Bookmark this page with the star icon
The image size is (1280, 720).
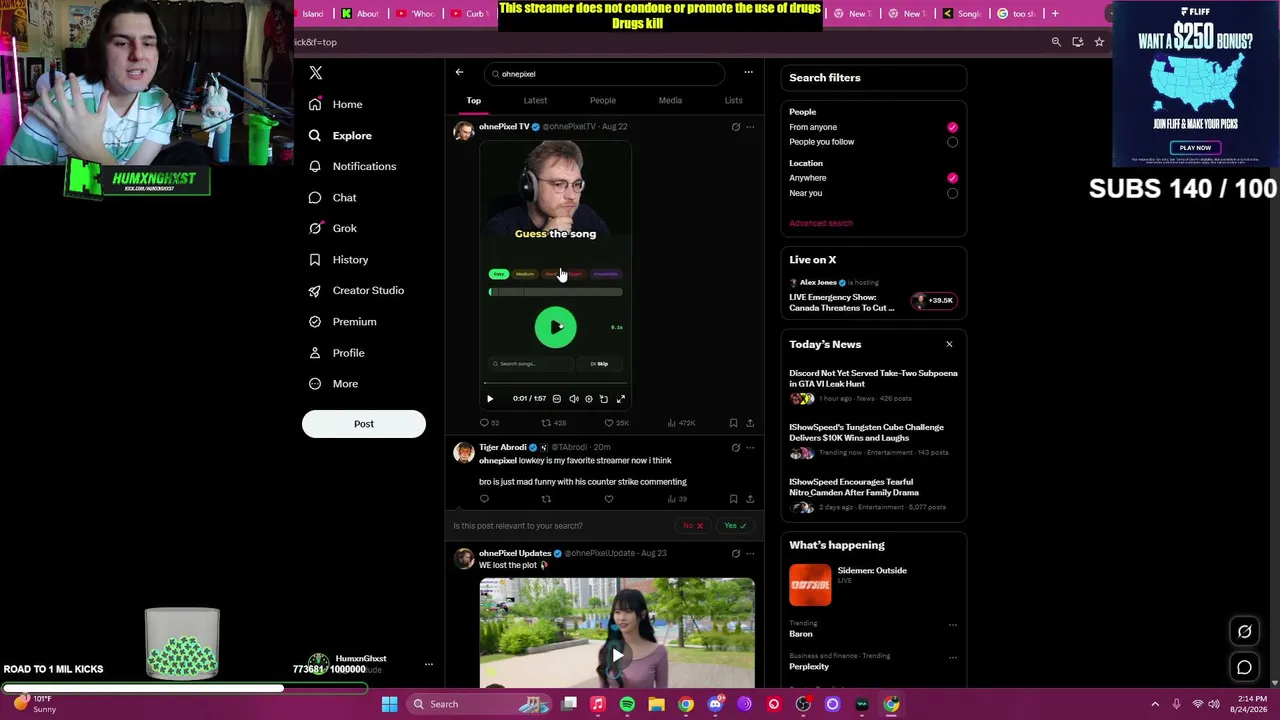point(1099,42)
